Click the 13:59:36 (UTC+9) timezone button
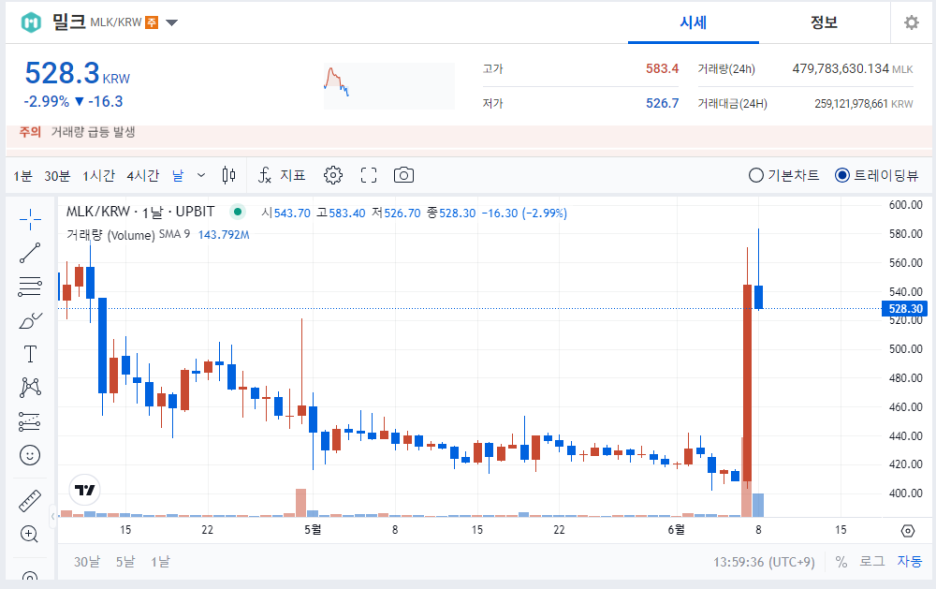 point(763,562)
